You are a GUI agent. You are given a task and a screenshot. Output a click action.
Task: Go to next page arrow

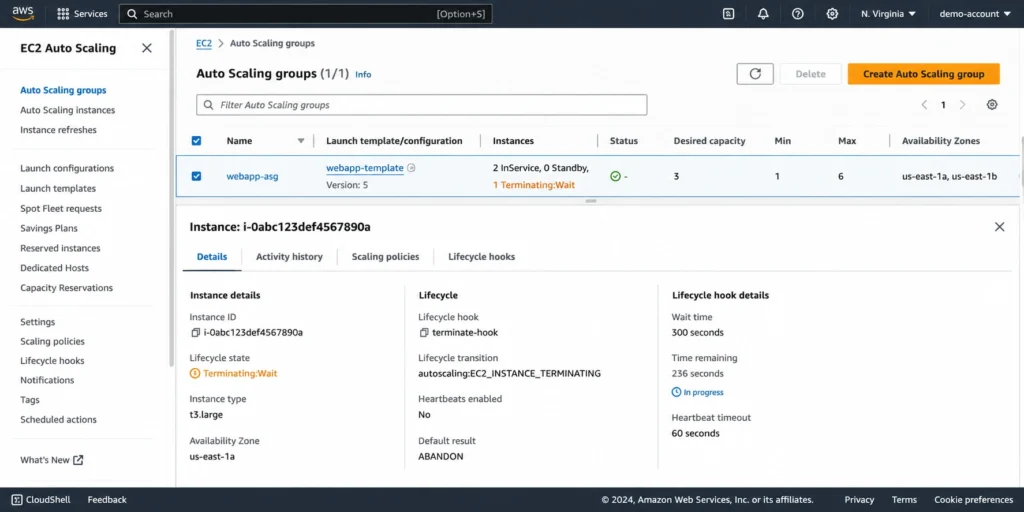coord(962,104)
